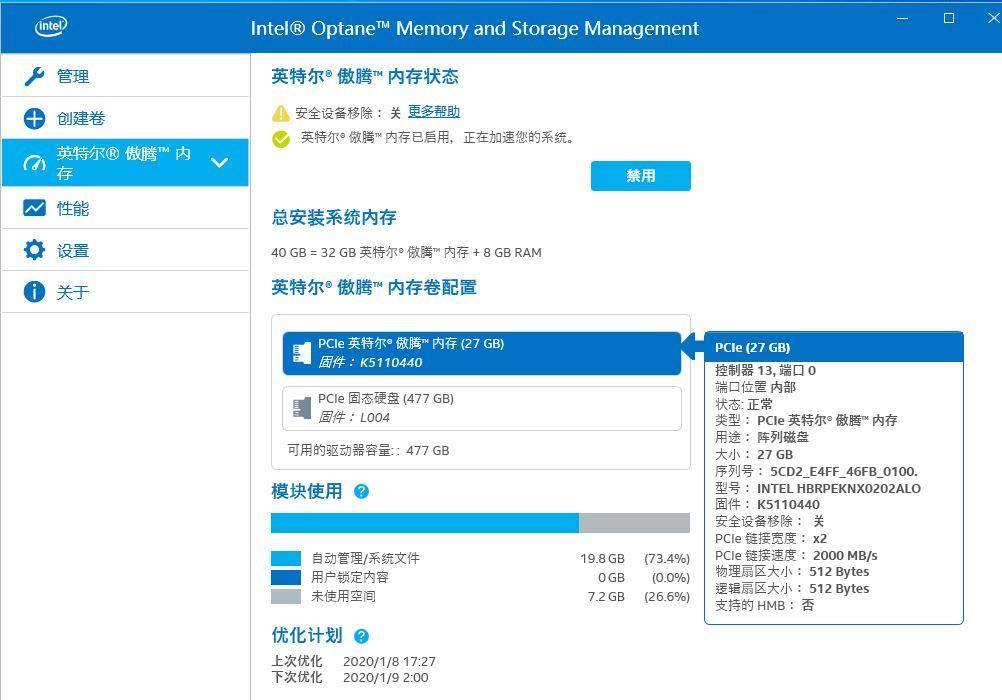Collapse the 英特尔 傲腾 内存 sidebar chevron

coord(219,162)
